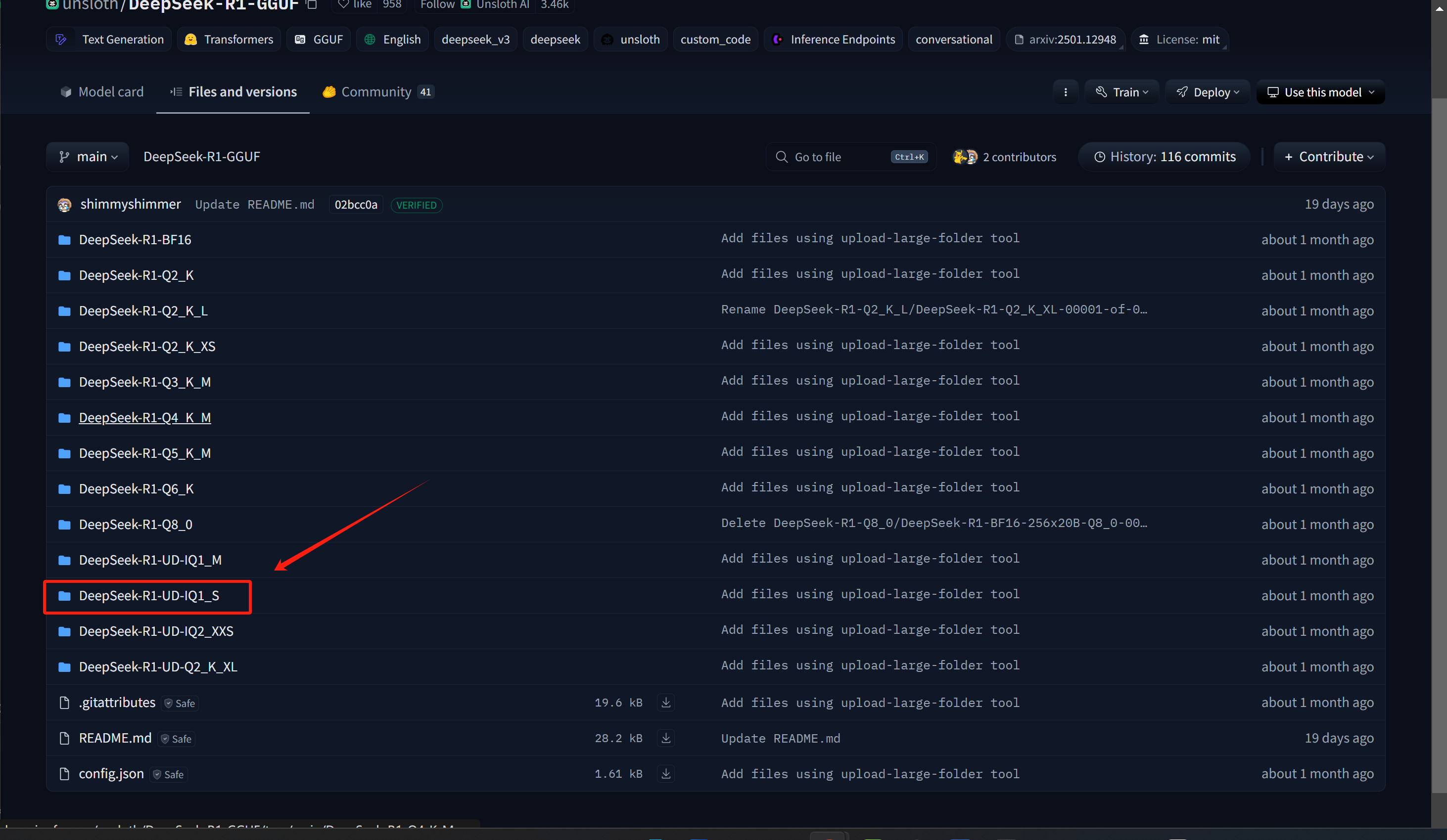Open the Use this model dropdown
The height and width of the screenshot is (840, 1447).
pyautogui.click(x=1320, y=92)
